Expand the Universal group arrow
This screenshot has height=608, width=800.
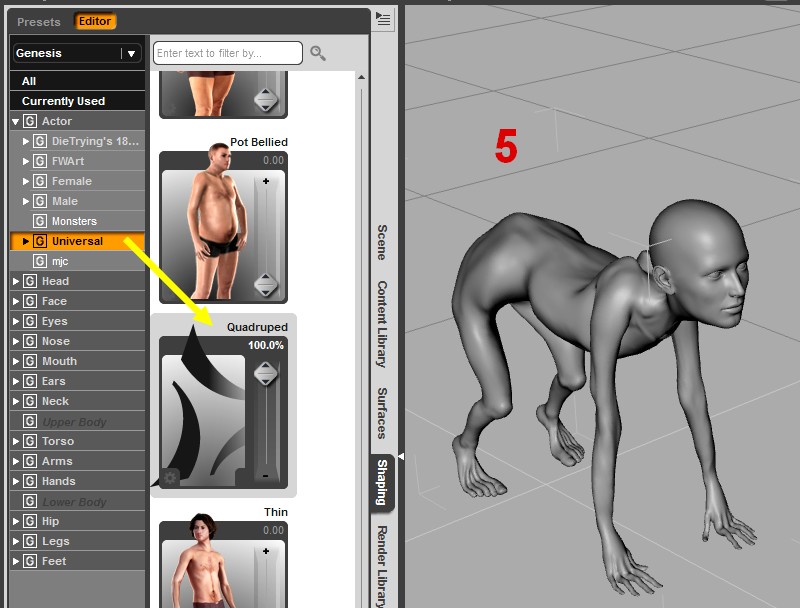point(26,241)
